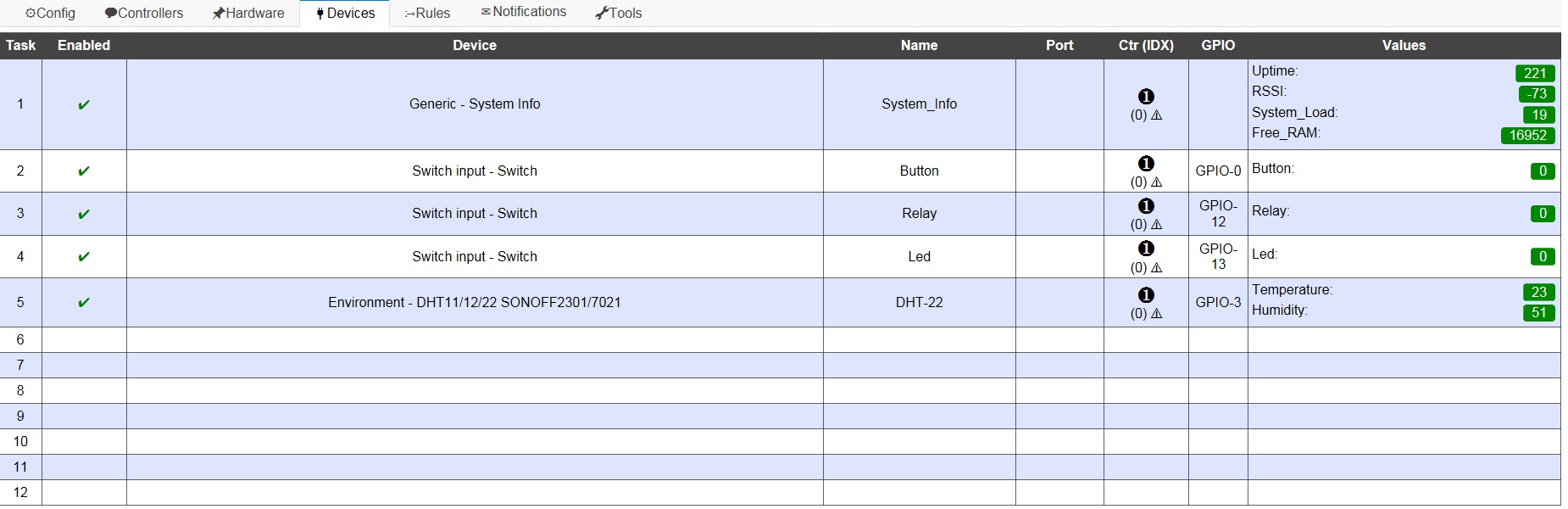Click controller 1 icon in DHT-22 row
Screen dimensions: 1568x509
point(1146,295)
